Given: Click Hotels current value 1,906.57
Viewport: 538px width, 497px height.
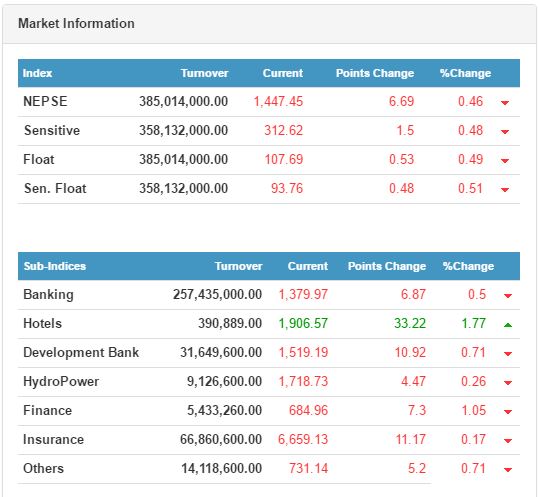Looking at the screenshot, I should click(303, 323).
